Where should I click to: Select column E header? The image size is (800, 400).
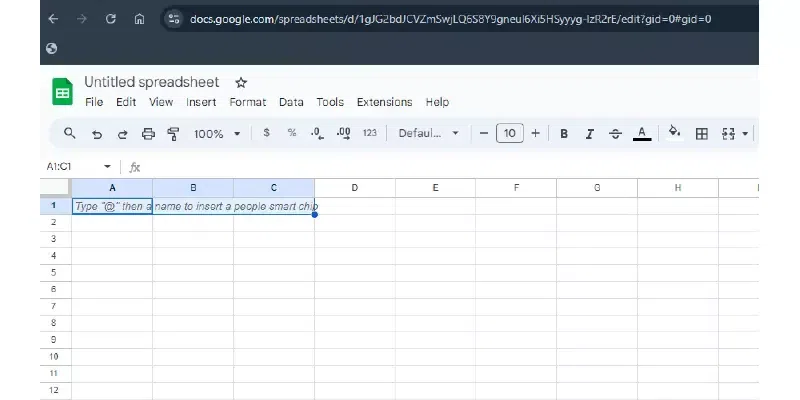coord(435,188)
